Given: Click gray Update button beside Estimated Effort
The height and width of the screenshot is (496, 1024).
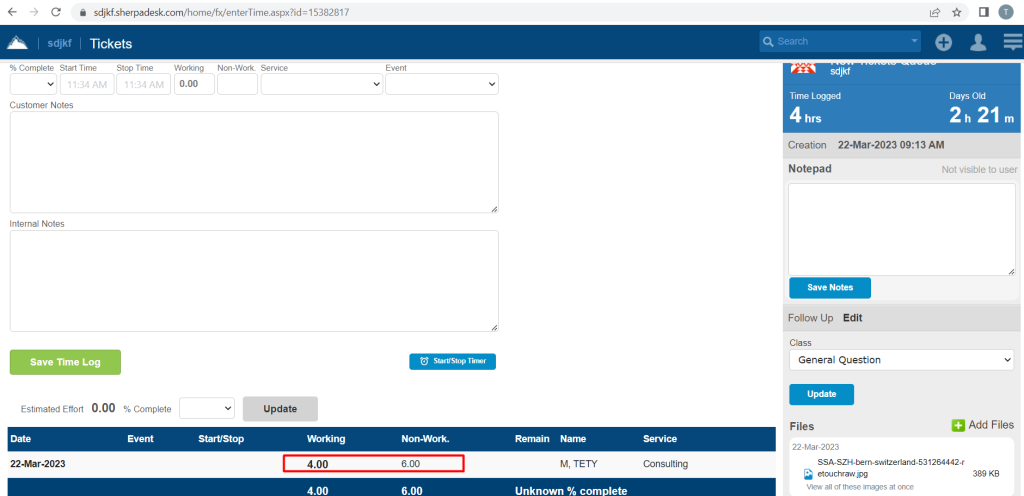Looking at the screenshot, I should tap(280, 409).
